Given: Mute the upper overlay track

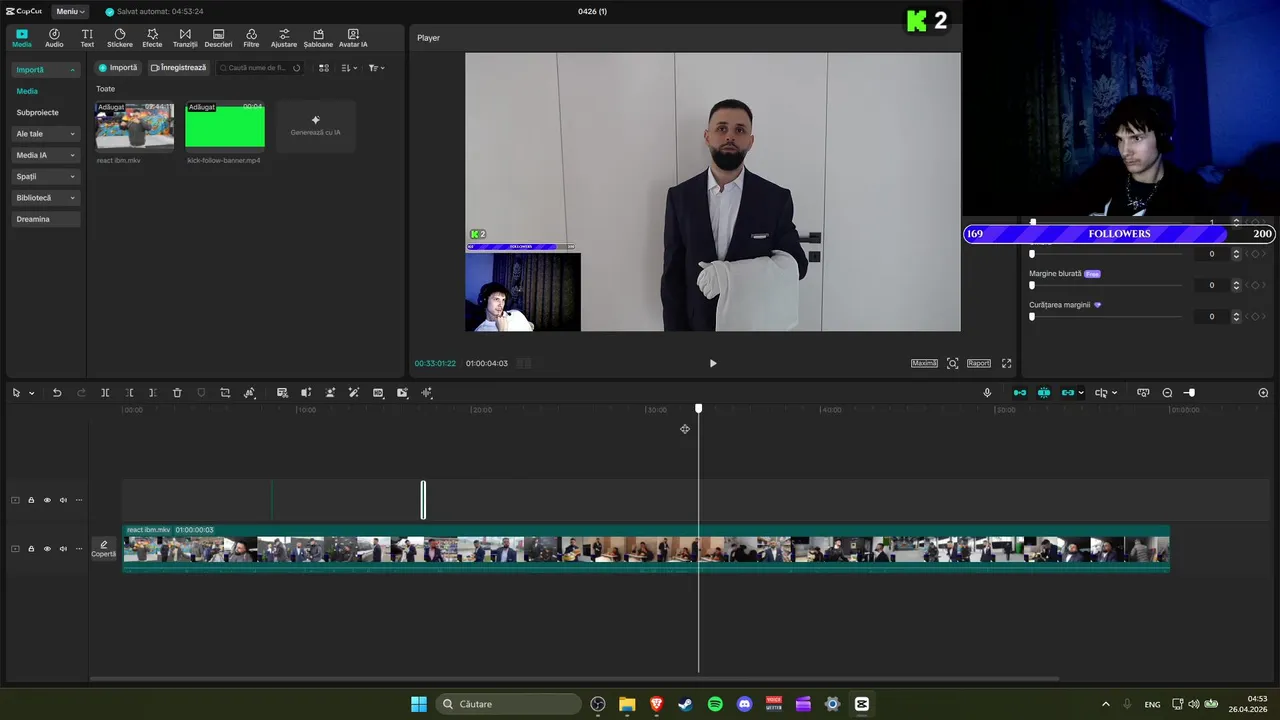Looking at the screenshot, I should click(63, 500).
